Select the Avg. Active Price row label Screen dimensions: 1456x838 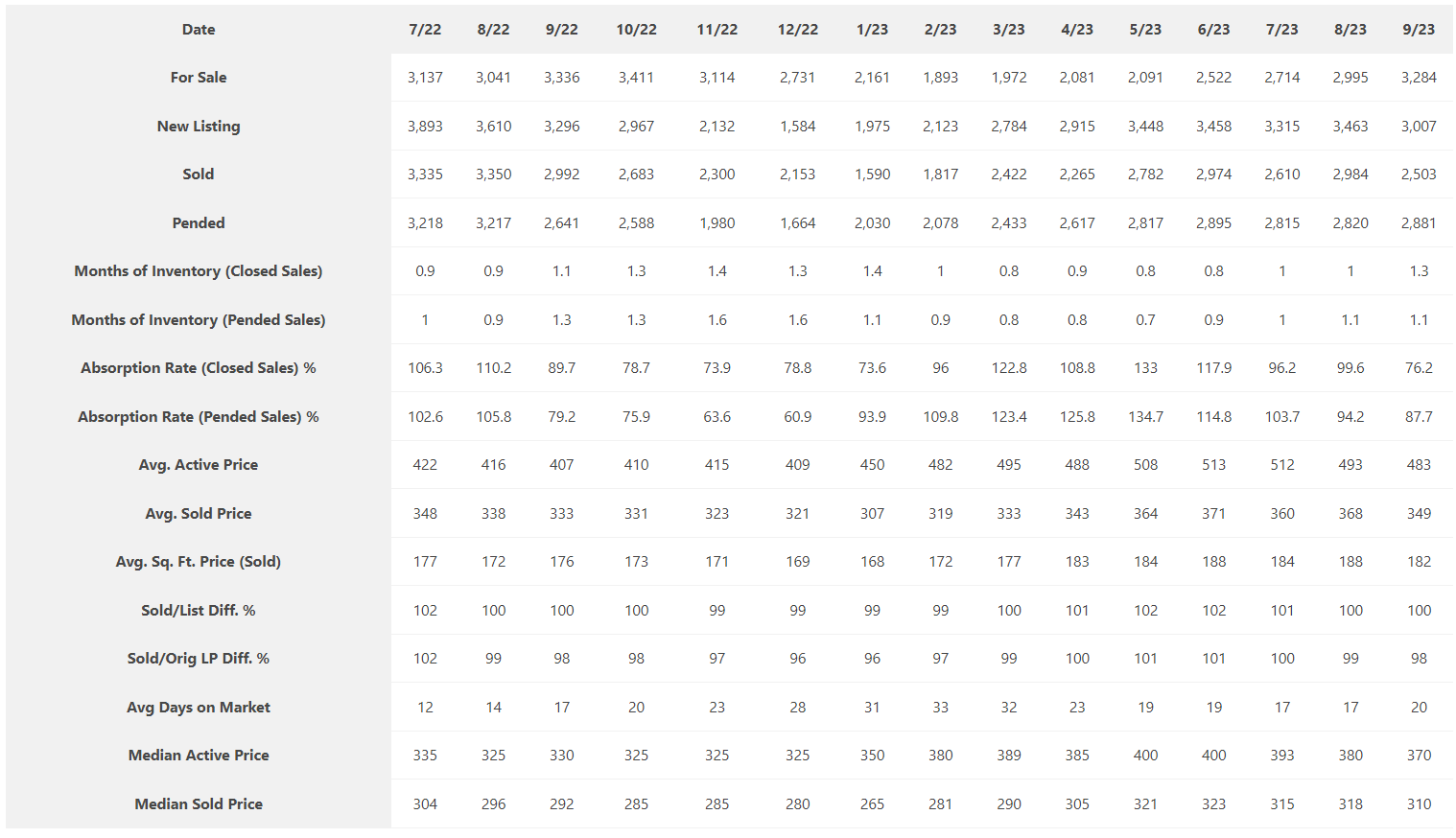[199, 465]
